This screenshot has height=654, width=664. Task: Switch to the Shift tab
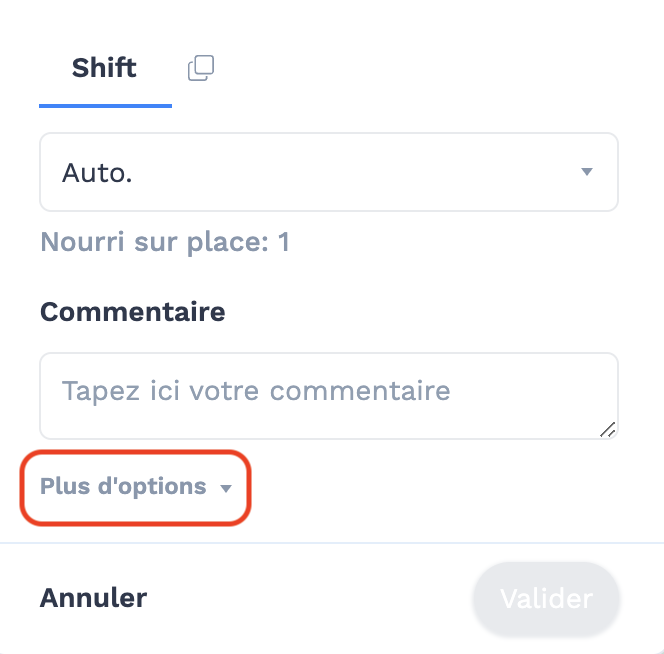click(105, 68)
